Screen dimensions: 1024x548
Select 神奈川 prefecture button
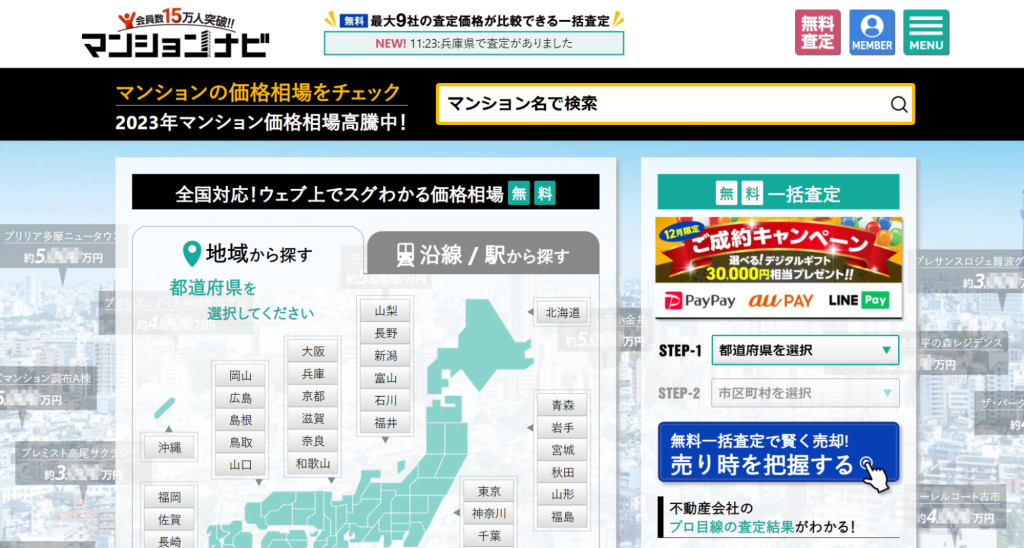[489, 513]
